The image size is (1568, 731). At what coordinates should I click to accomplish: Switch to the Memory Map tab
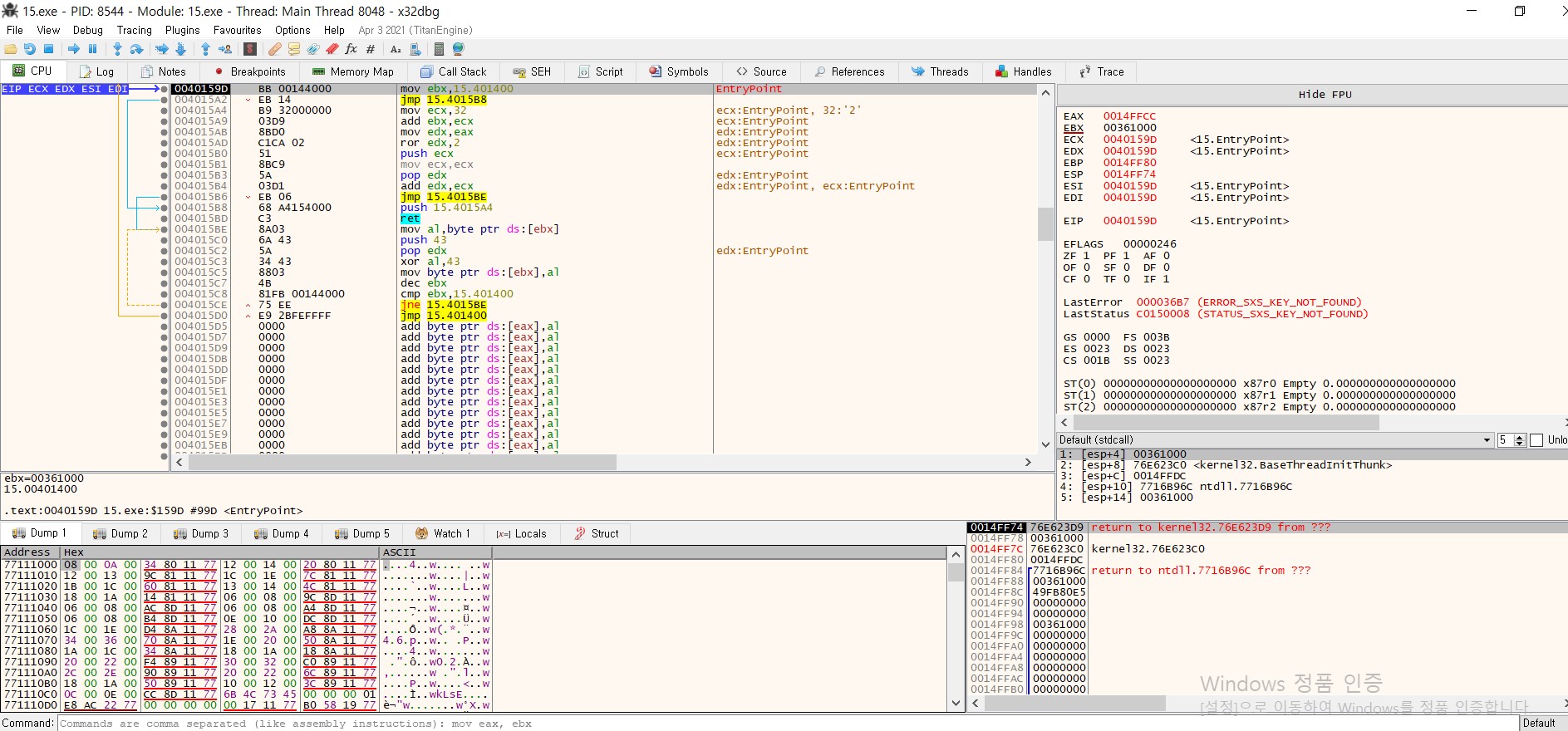point(352,71)
